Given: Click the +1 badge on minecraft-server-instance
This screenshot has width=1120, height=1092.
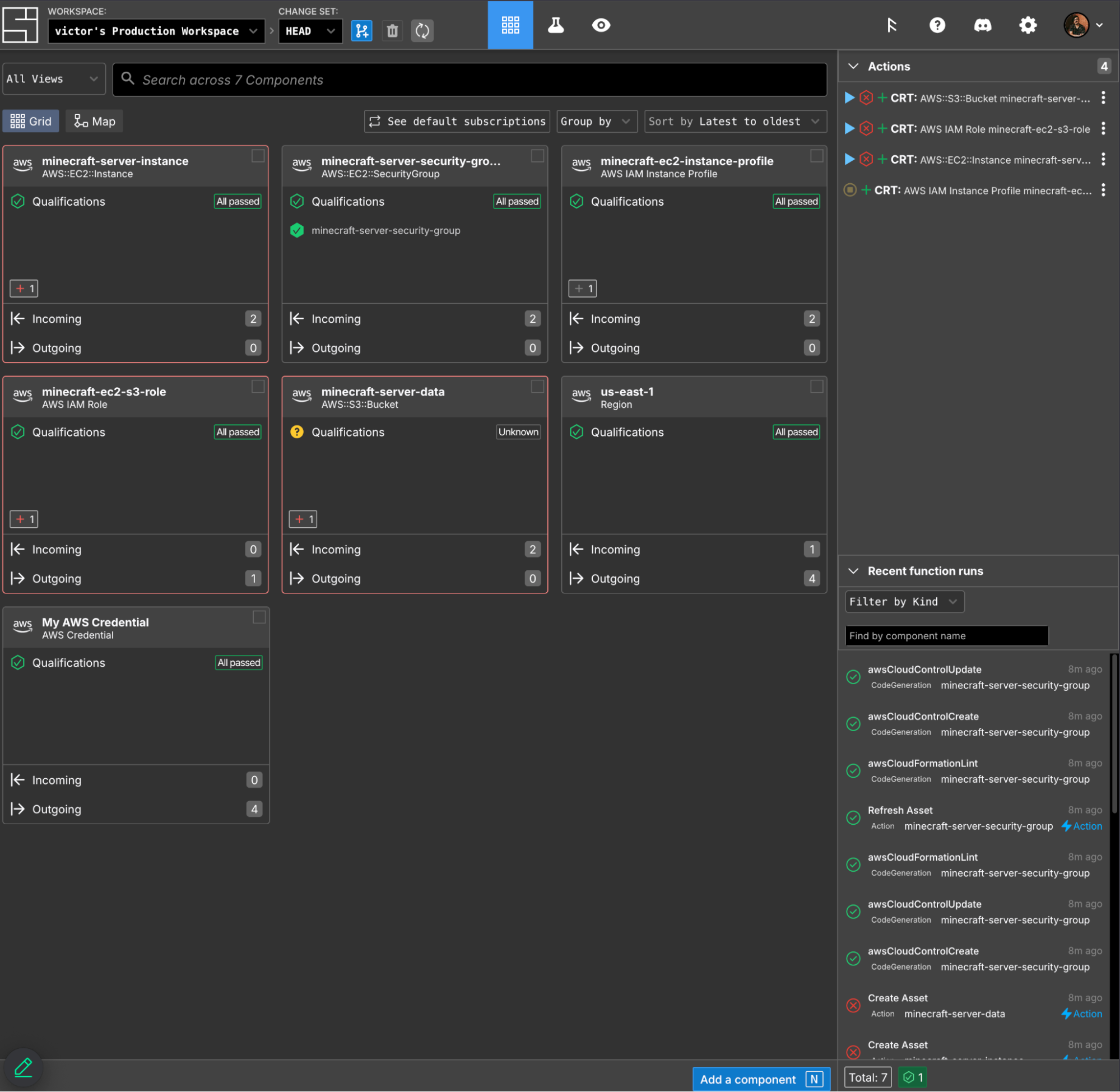Looking at the screenshot, I should [x=24, y=289].
